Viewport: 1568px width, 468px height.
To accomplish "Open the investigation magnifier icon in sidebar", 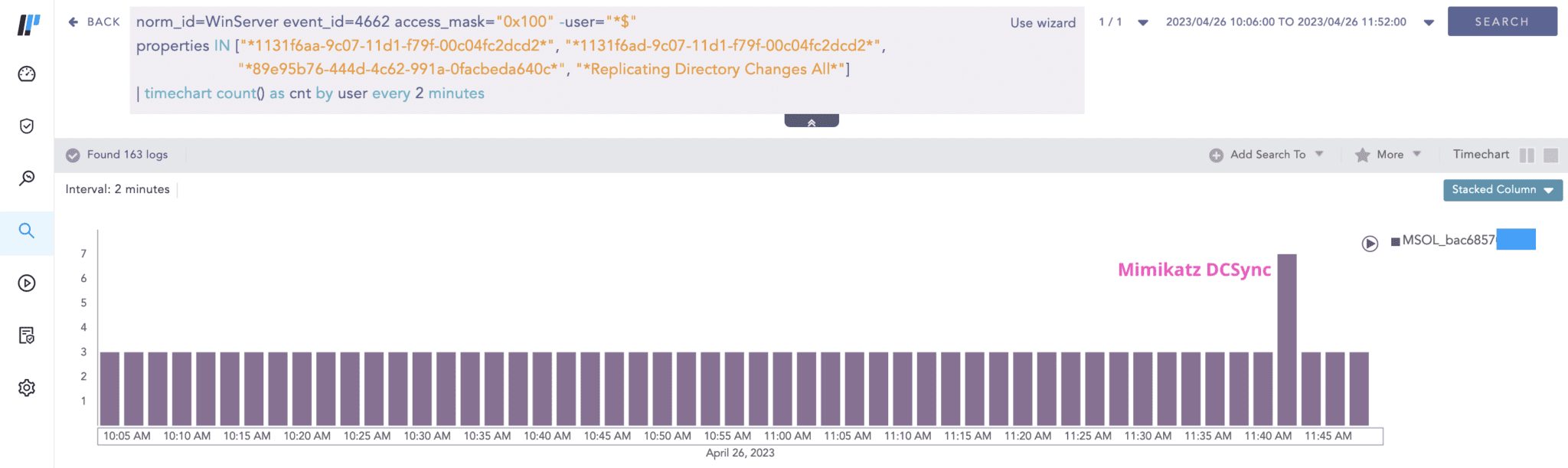I will coord(27,178).
